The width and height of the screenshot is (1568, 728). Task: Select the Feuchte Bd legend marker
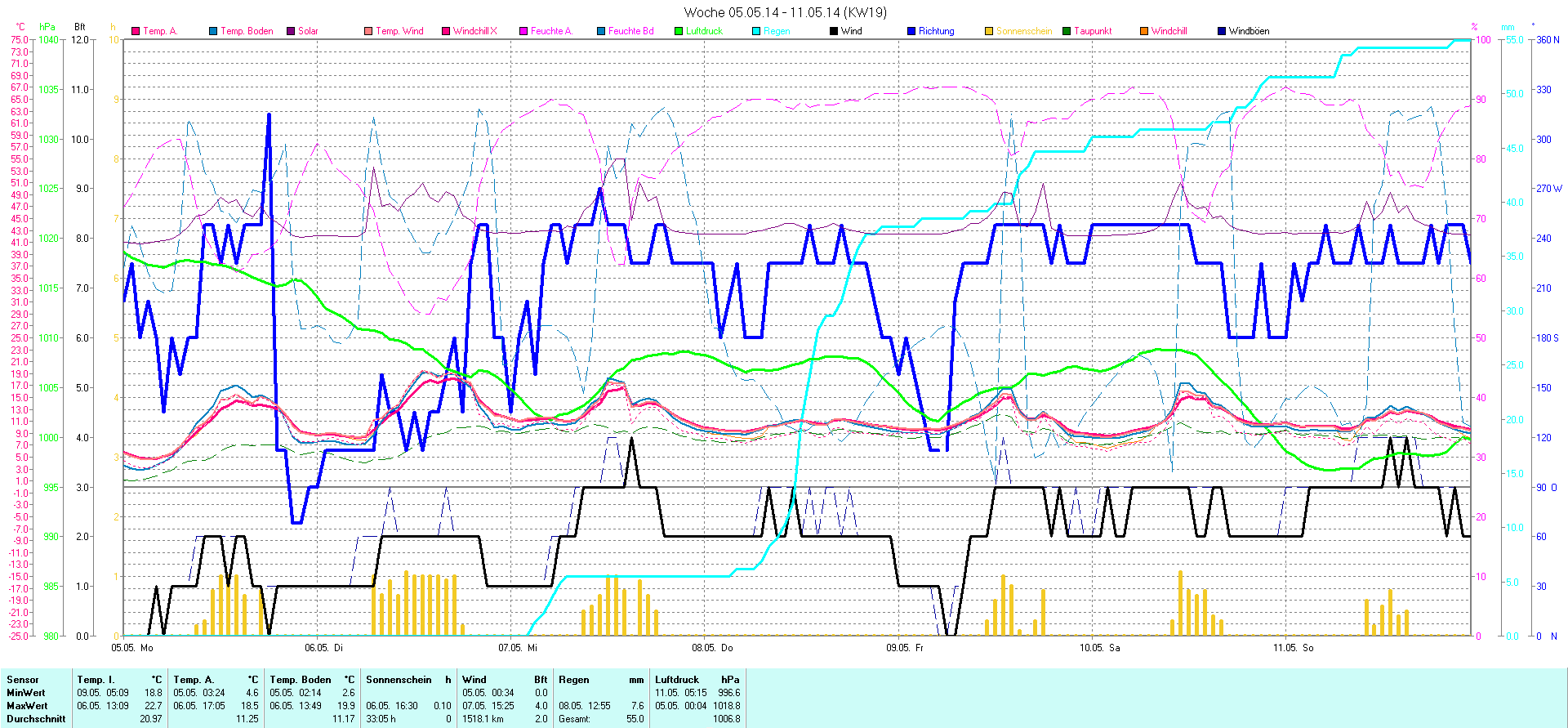point(601,31)
